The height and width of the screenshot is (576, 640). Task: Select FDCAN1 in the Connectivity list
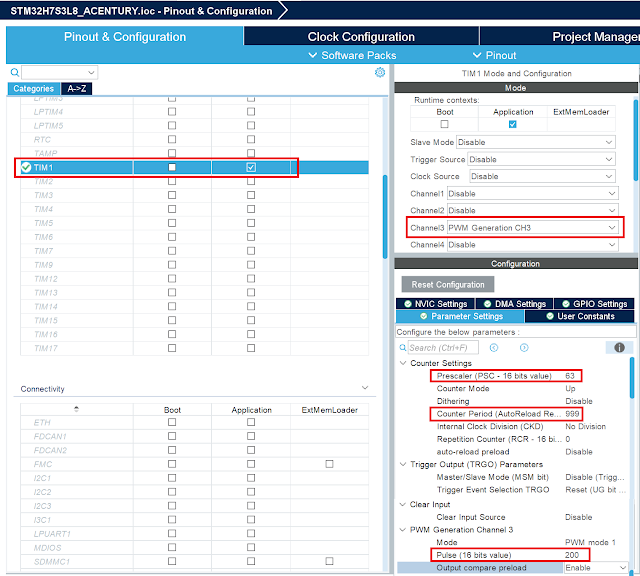click(x=50, y=436)
